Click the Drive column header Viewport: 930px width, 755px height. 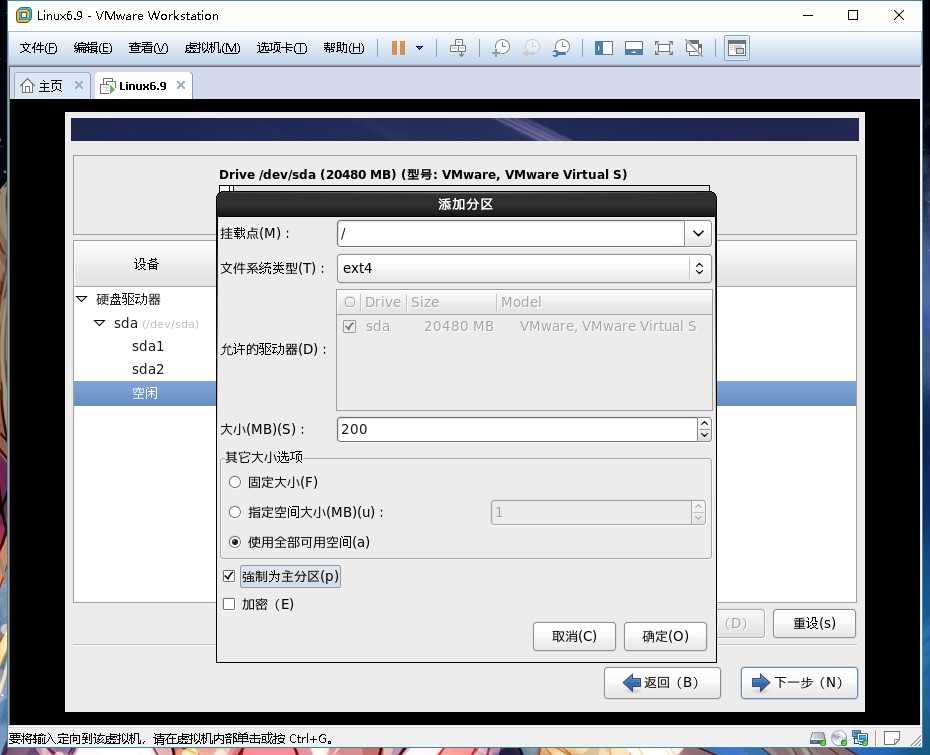click(383, 302)
